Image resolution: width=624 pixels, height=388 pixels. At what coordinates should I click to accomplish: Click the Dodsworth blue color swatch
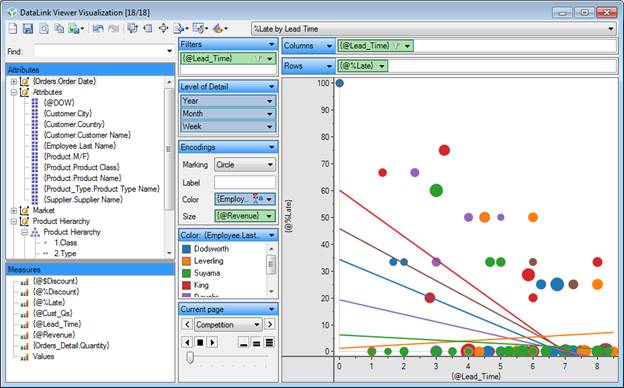click(186, 249)
